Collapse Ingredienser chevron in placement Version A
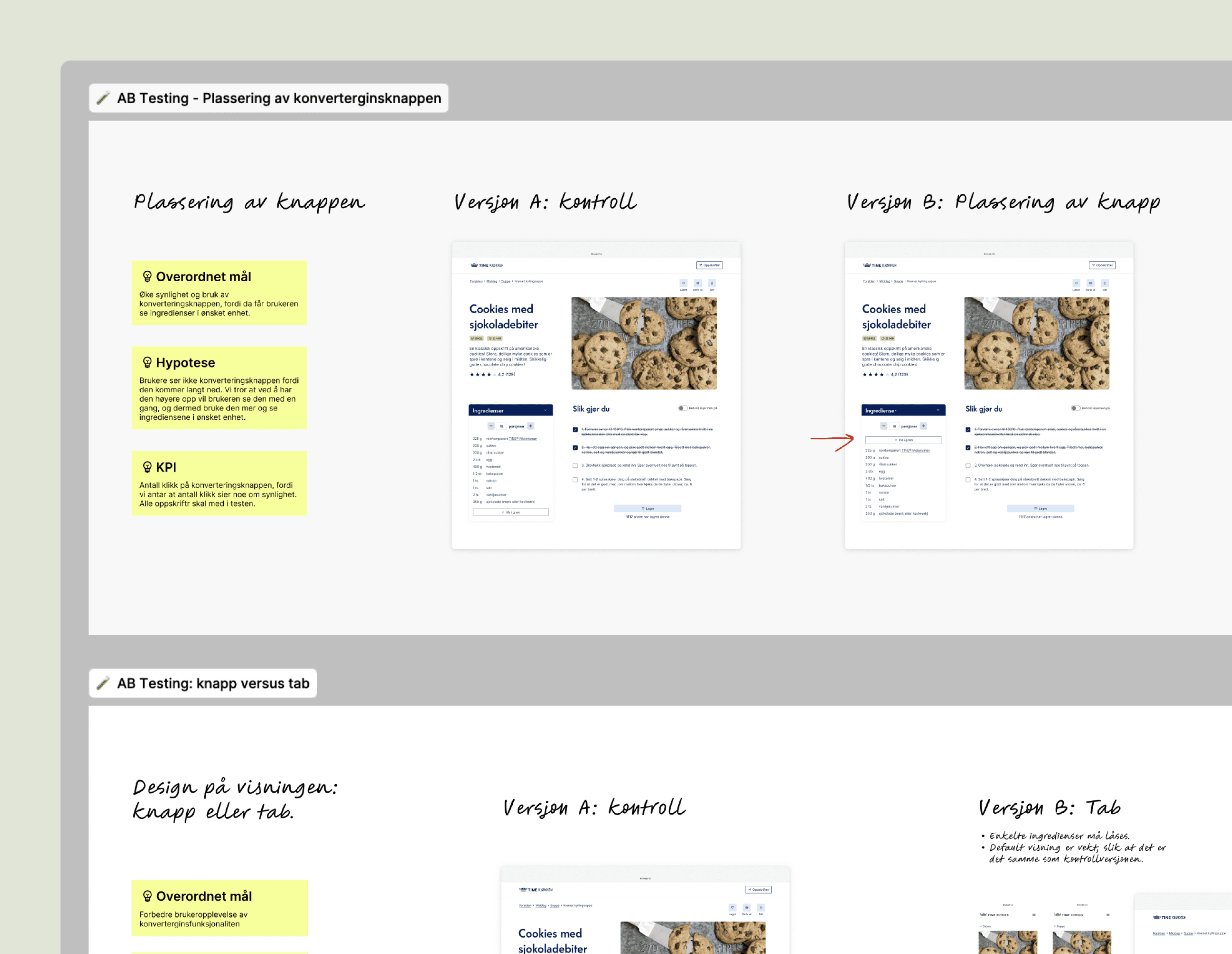The height and width of the screenshot is (954, 1232). [x=545, y=411]
